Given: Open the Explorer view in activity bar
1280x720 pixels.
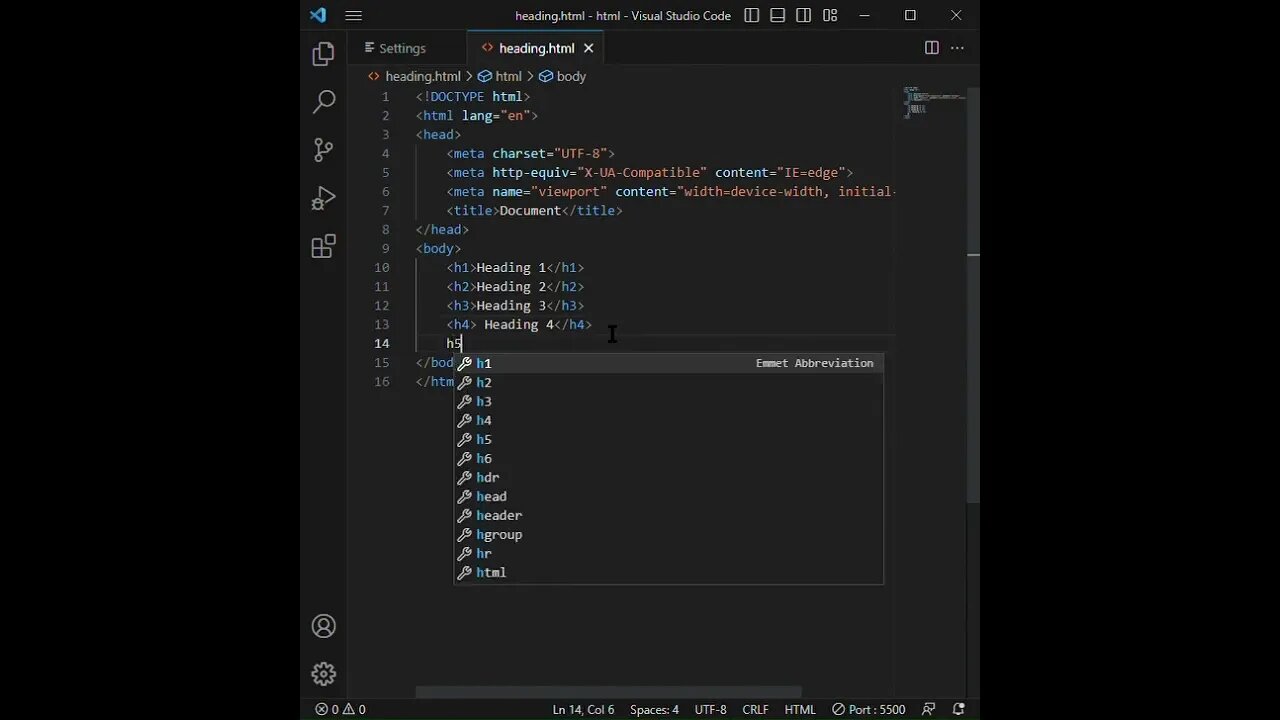Looking at the screenshot, I should pyautogui.click(x=323, y=54).
